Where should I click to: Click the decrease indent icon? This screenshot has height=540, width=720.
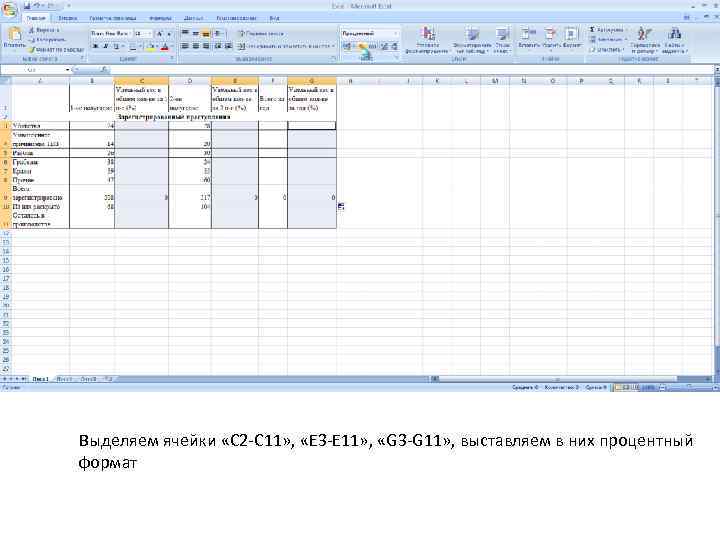click(x=218, y=46)
